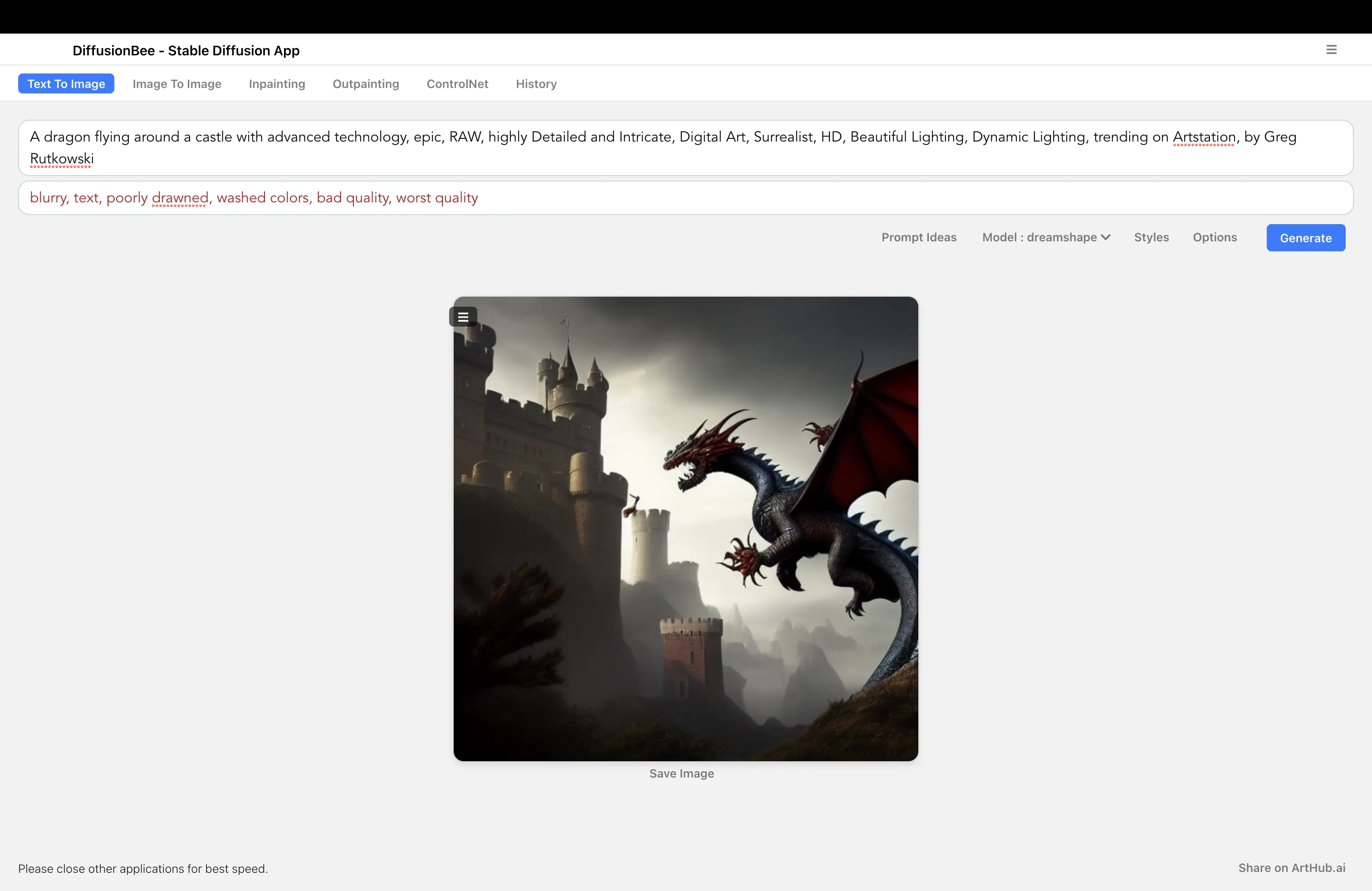Open the image options menu icon
The width and height of the screenshot is (1372, 891).
click(x=463, y=317)
